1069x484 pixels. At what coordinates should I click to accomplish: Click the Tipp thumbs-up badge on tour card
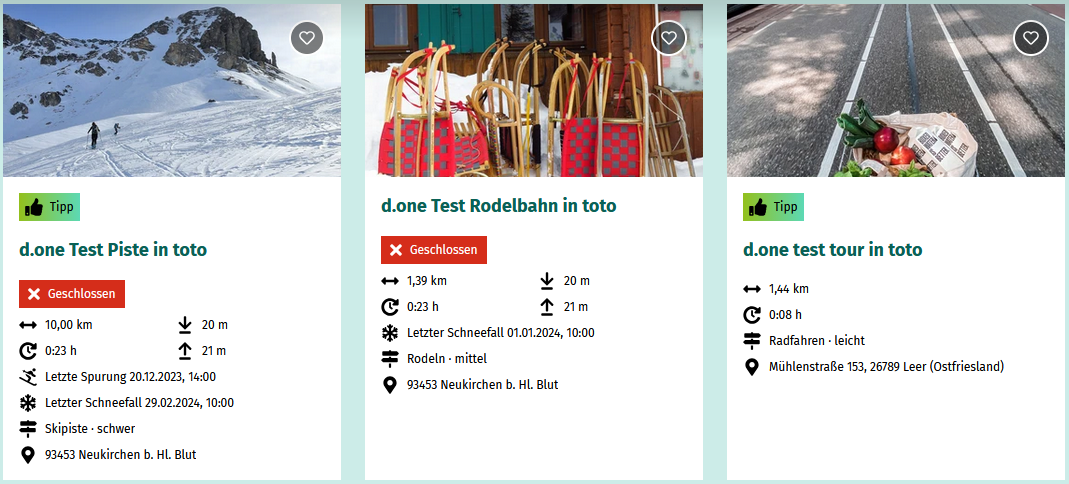click(773, 207)
